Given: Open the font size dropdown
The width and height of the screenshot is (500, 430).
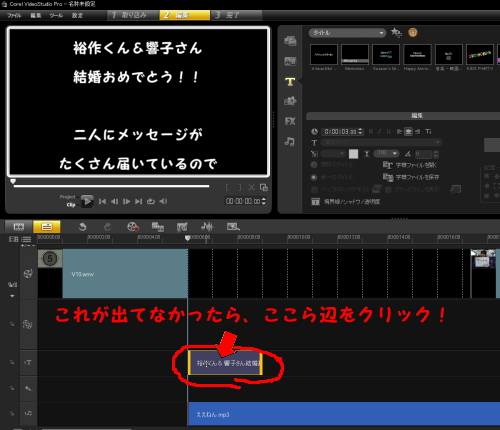Looking at the screenshot, I should [x=333, y=154].
